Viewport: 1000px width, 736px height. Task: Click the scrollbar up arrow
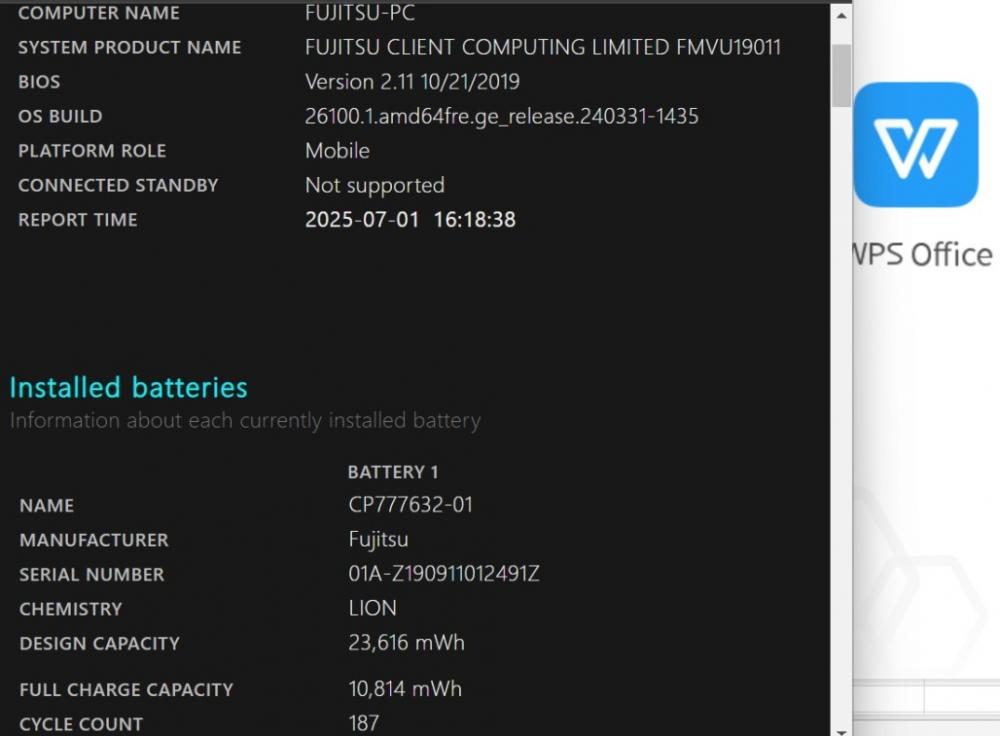click(x=841, y=15)
